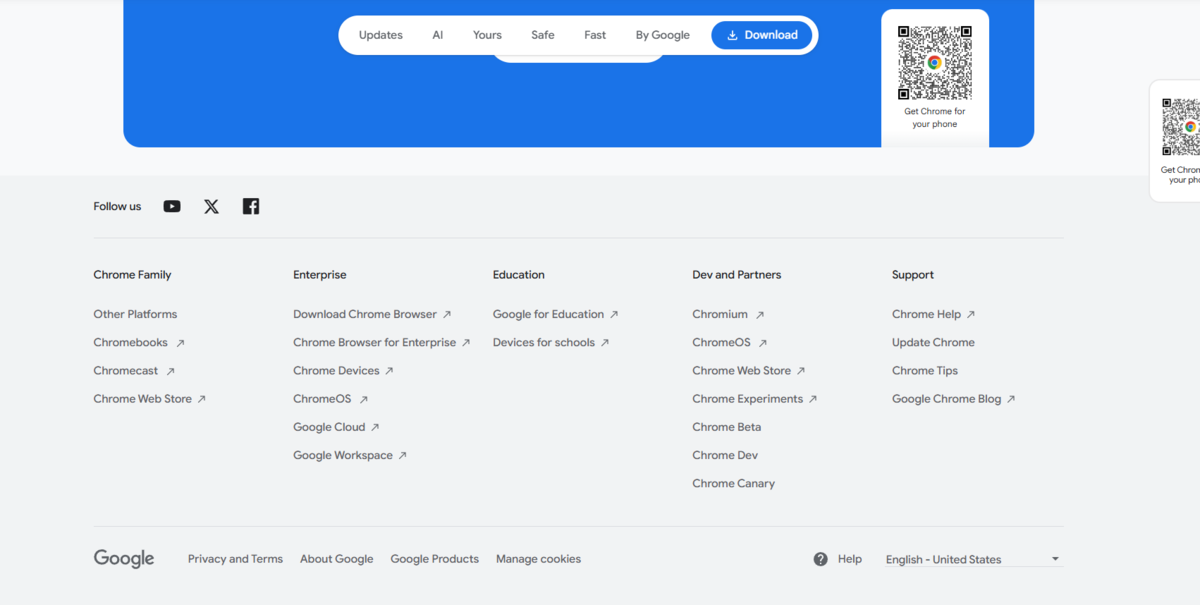Open Privacy and Terms

coord(235,558)
